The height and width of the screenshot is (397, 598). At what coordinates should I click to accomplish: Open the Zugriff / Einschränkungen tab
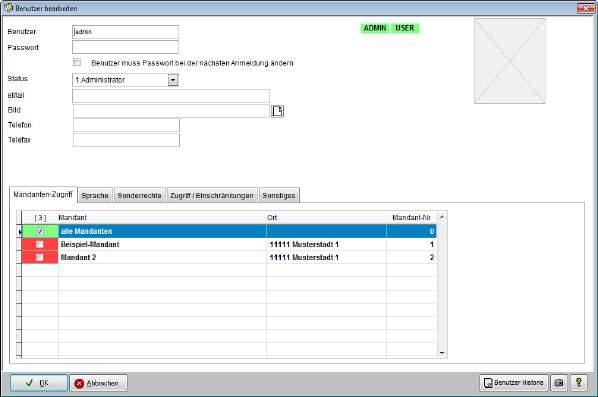pos(212,195)
